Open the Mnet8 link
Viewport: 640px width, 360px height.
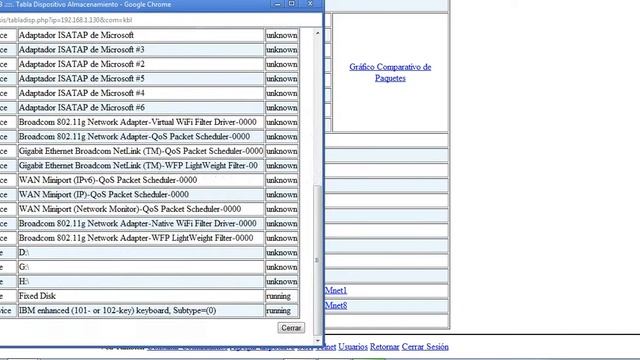pos(336,305)
